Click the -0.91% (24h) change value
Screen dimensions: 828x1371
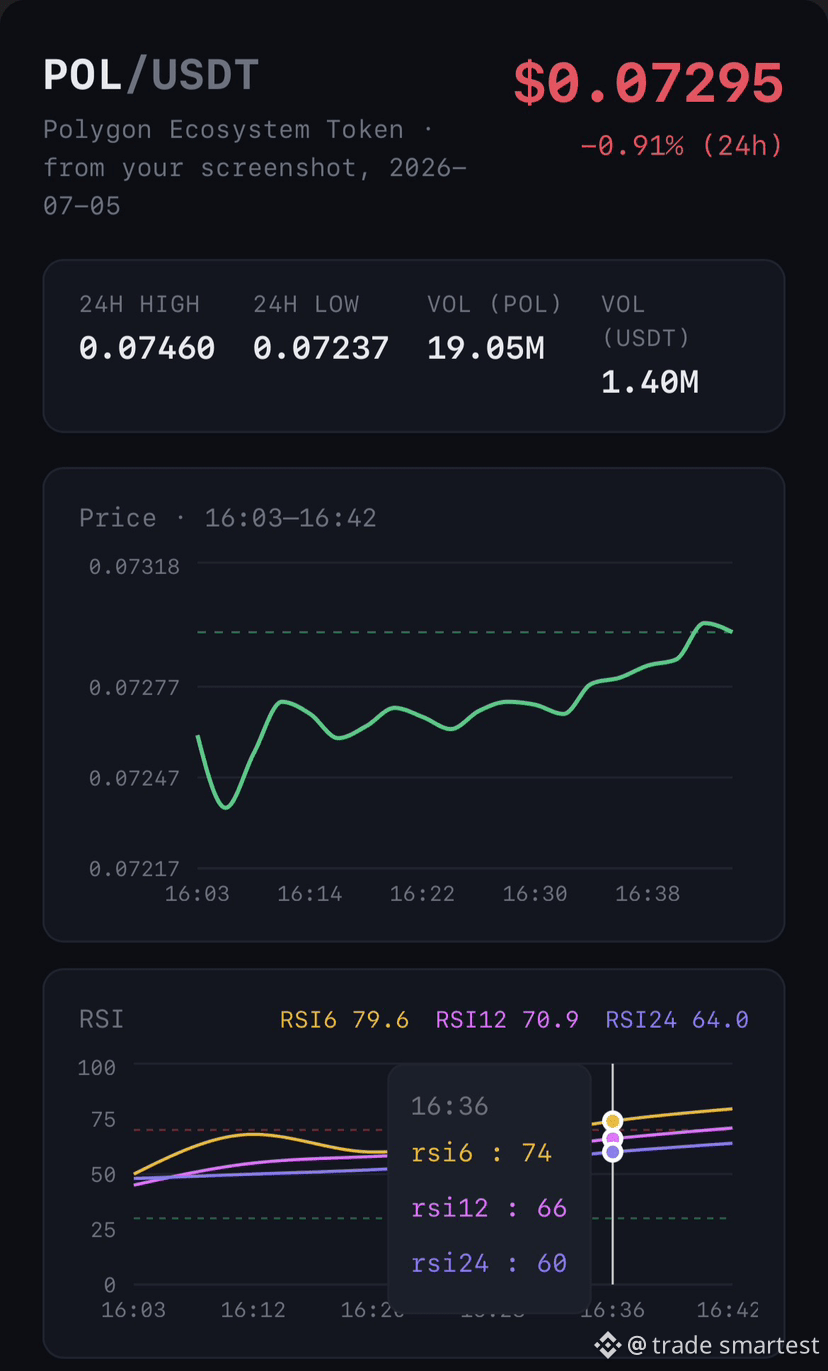coord(682,146)
